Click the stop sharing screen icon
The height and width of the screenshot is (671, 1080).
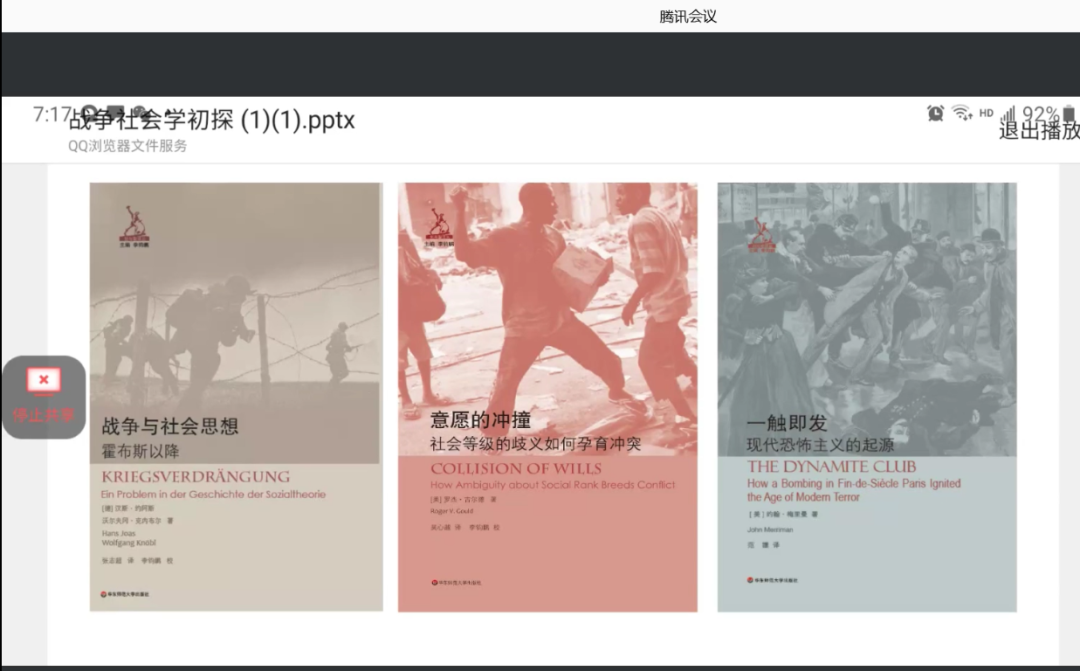43,381
